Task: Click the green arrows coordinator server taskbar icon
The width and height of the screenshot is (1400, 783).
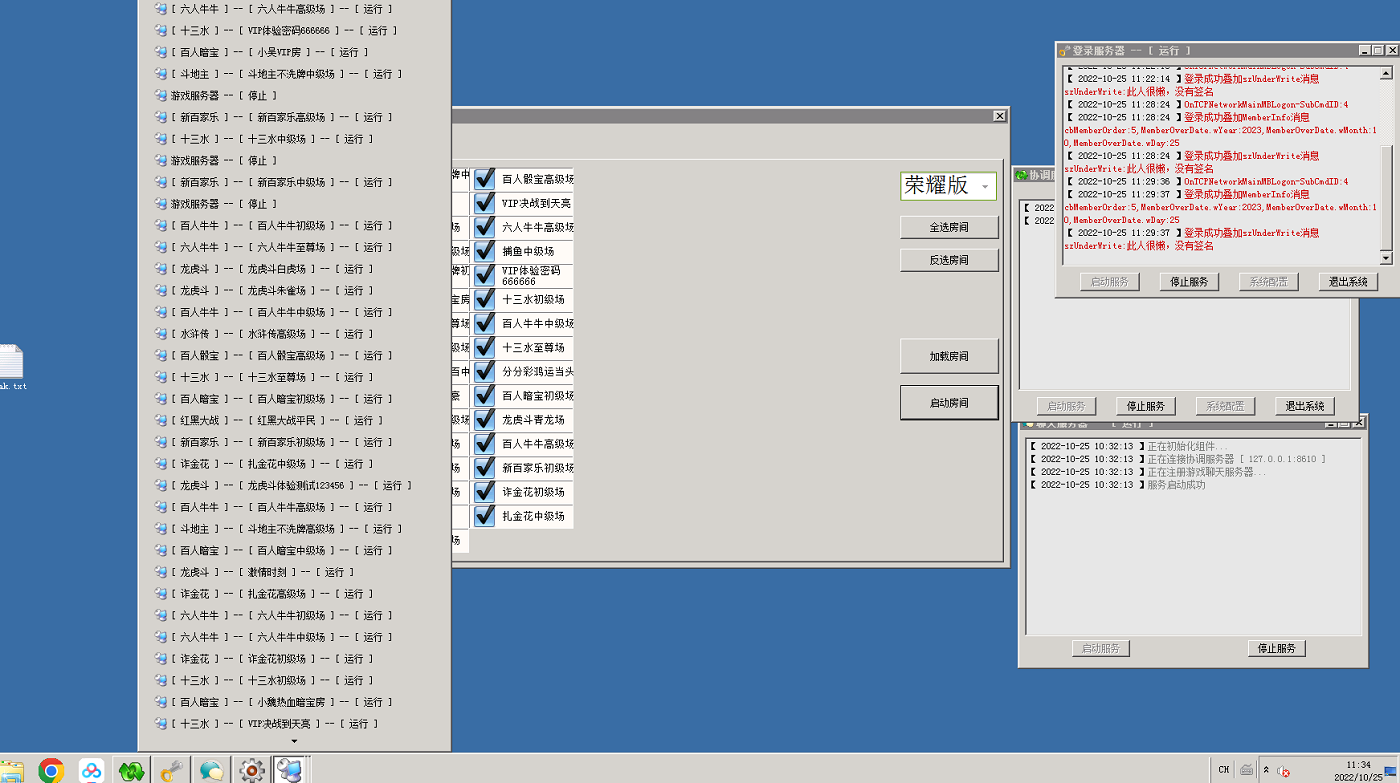Action: pyautogui.click(x=131, y=770)
